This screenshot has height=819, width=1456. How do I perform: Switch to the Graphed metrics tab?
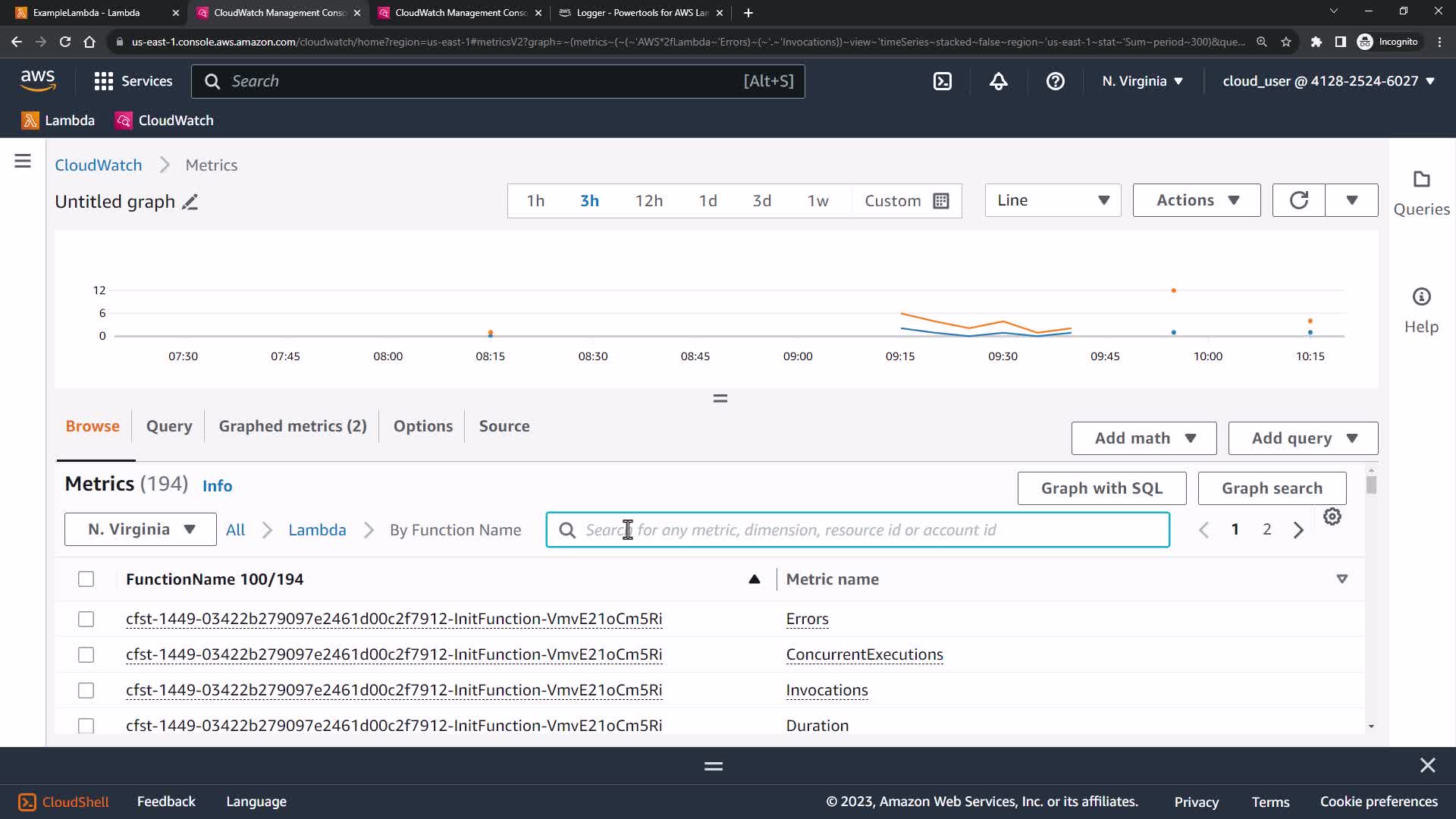click(x=293, y=426)
